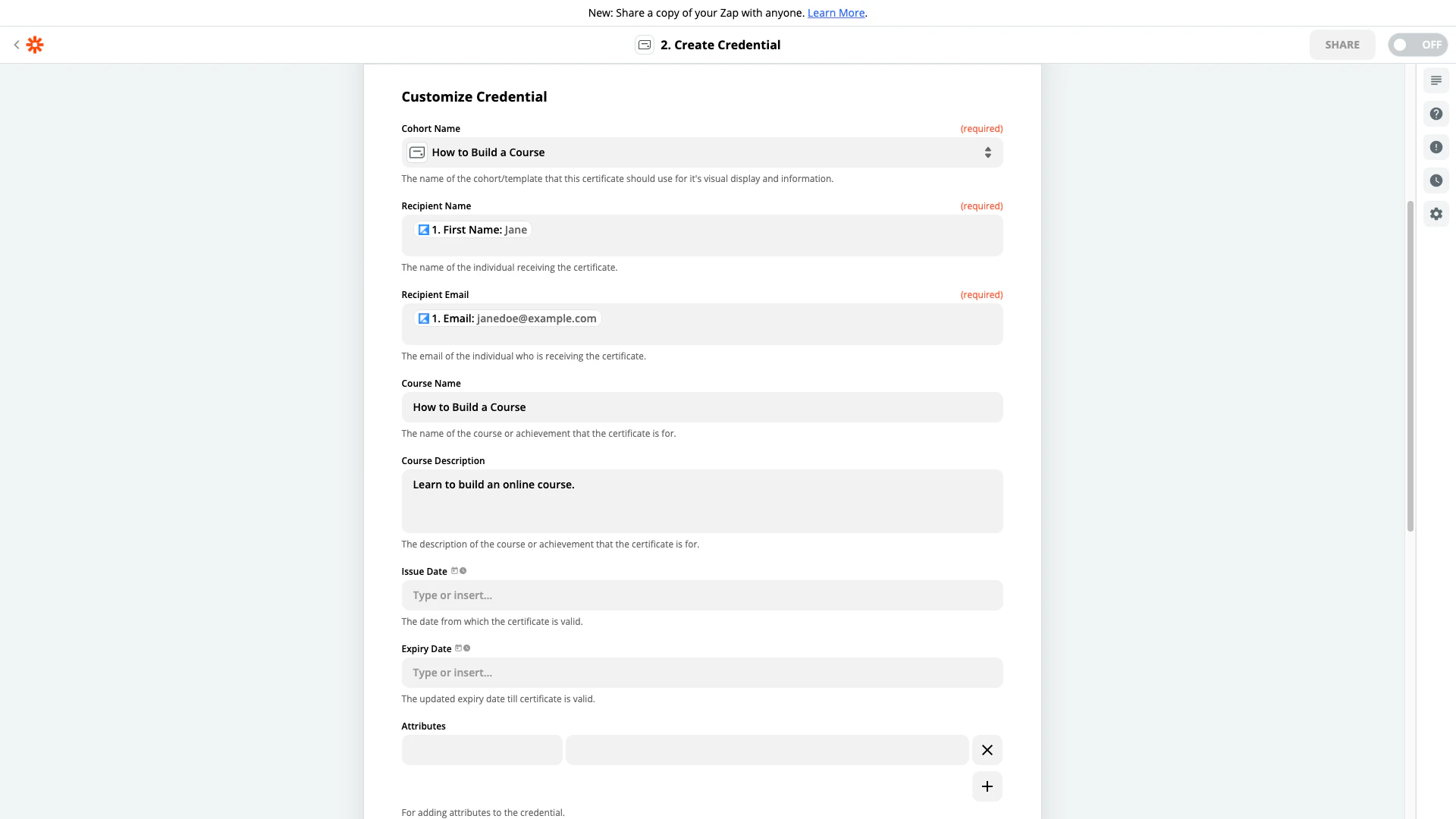Open the history clock icon in the sidebar
Image resolution: width=1456 pixels, height=819 pixels.
(1436, 180)
